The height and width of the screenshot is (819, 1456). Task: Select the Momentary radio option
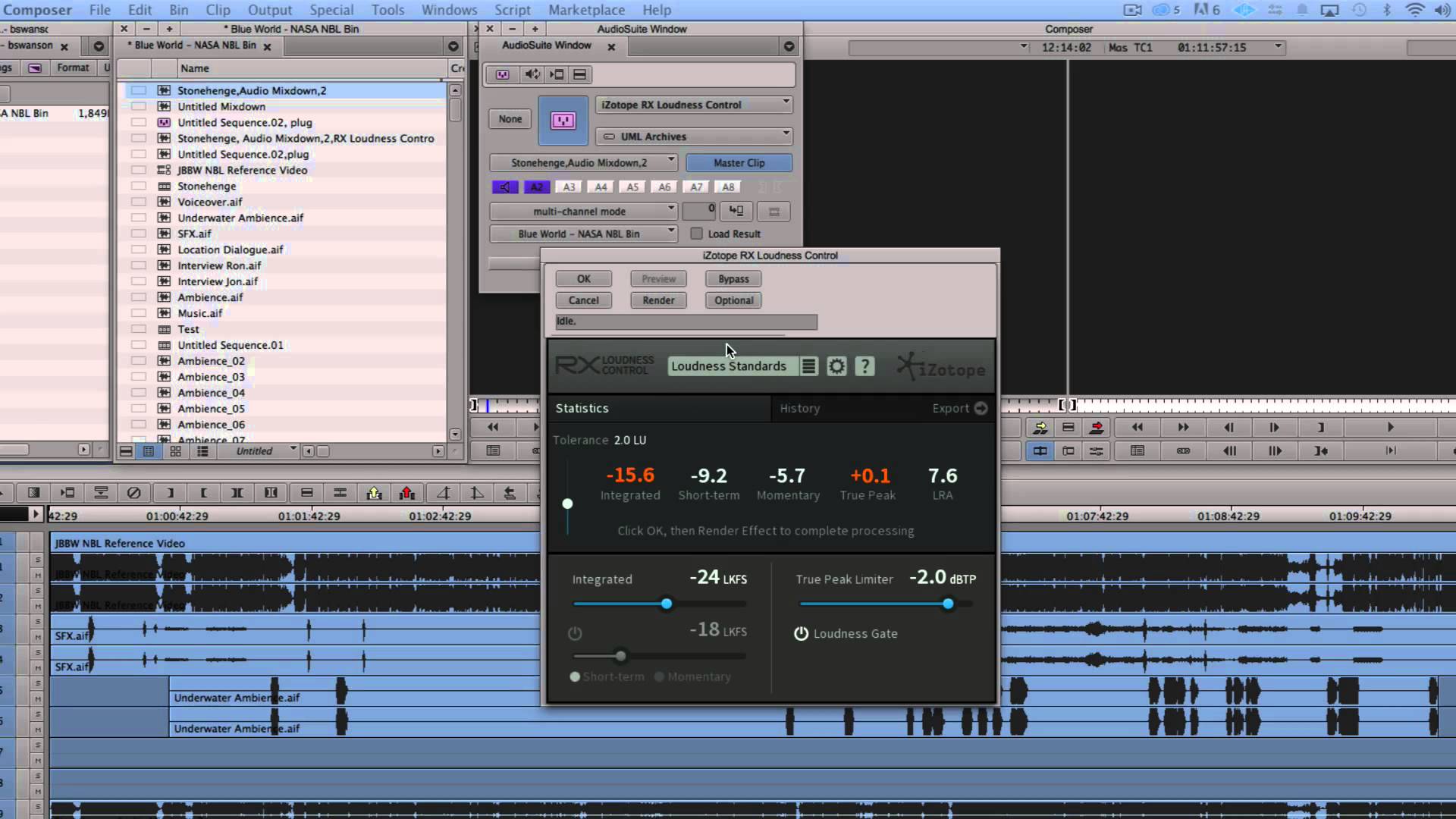[659, 676]
